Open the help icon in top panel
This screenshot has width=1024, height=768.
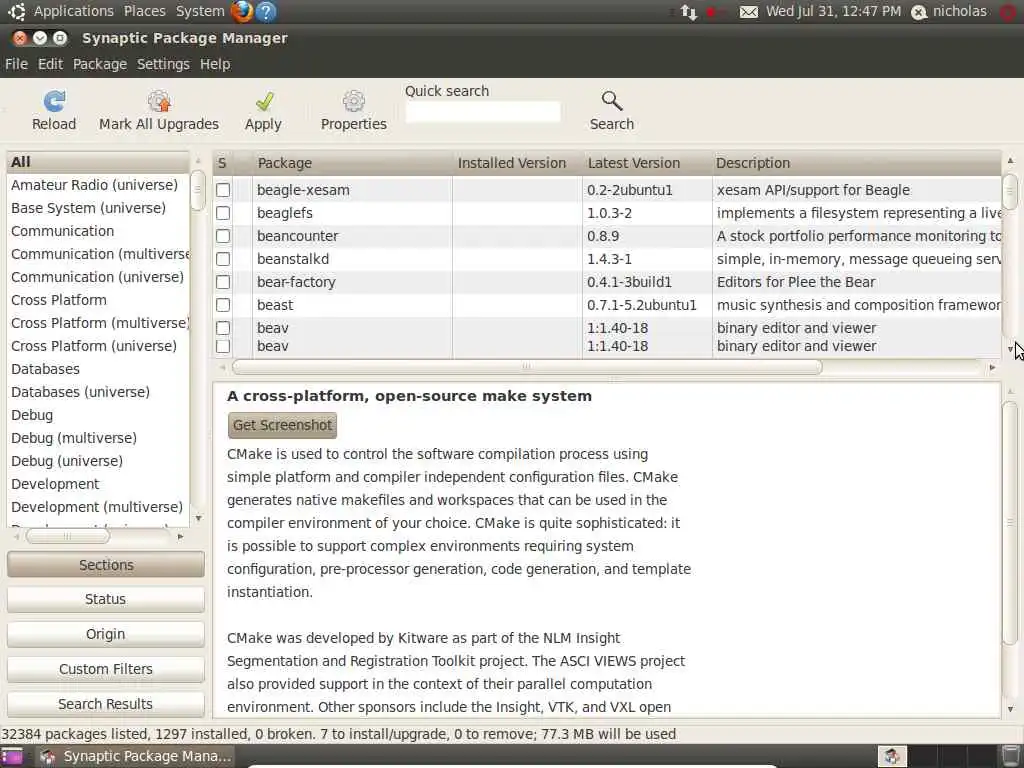tap(266, 11)
